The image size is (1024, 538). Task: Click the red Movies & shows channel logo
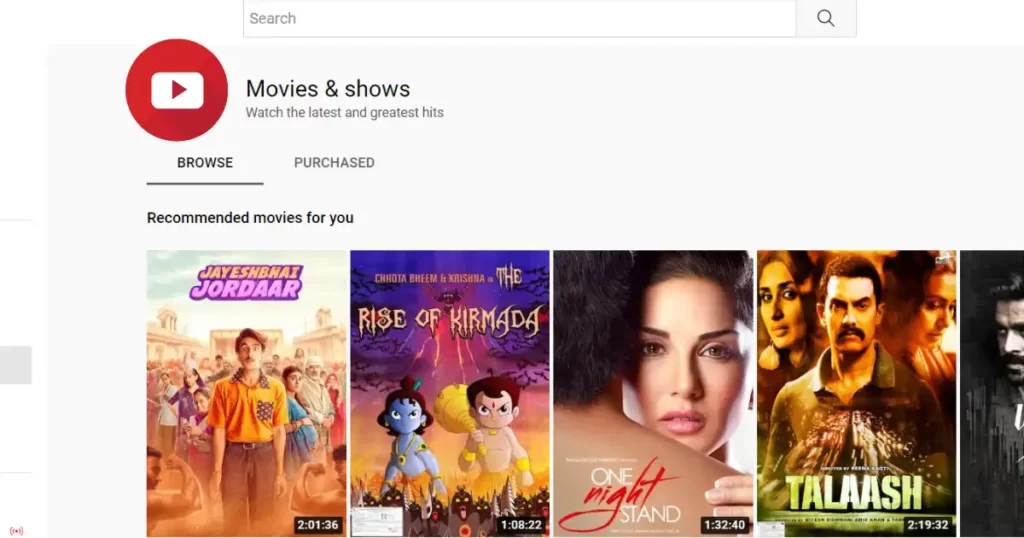[x=177, y=90]
